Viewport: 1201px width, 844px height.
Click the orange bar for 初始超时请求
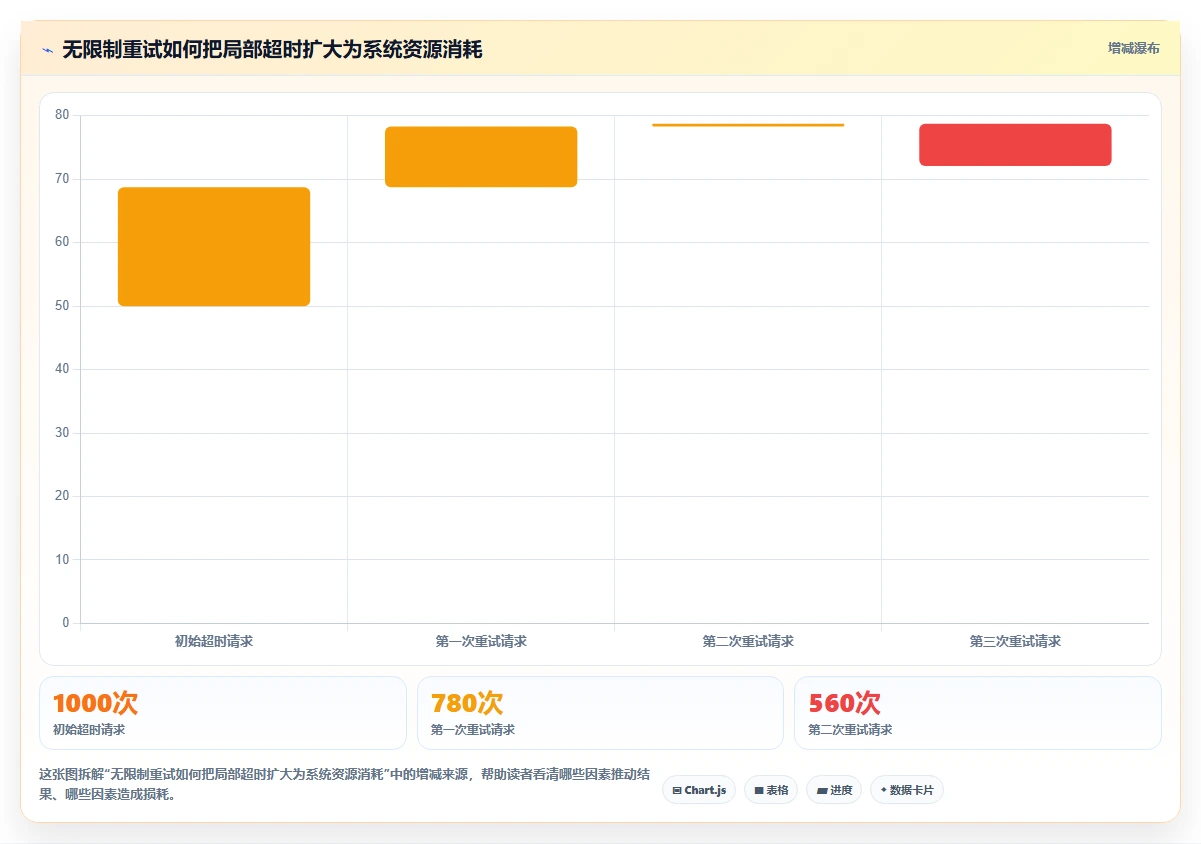(214, 247)
